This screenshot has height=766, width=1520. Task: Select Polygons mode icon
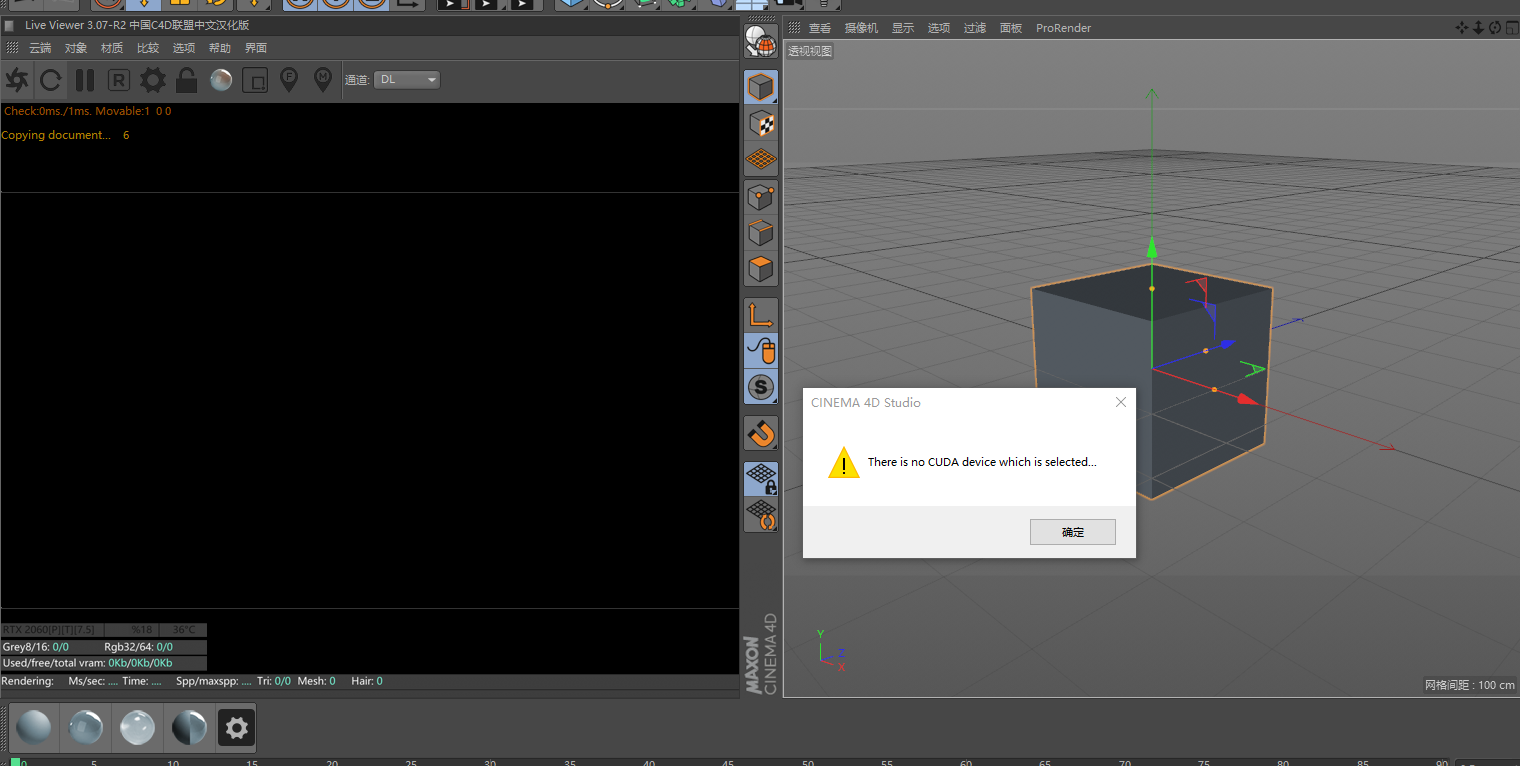(x=761, y=269)
